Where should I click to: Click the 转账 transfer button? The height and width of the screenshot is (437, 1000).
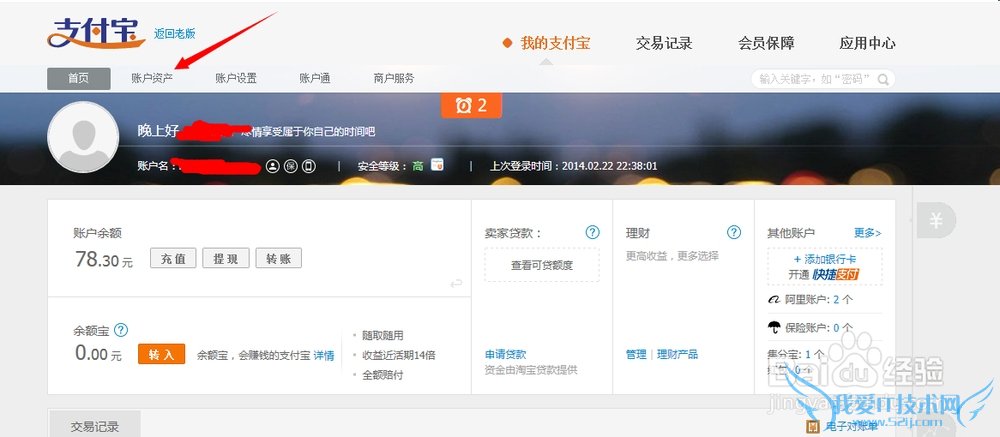point(279,258)
